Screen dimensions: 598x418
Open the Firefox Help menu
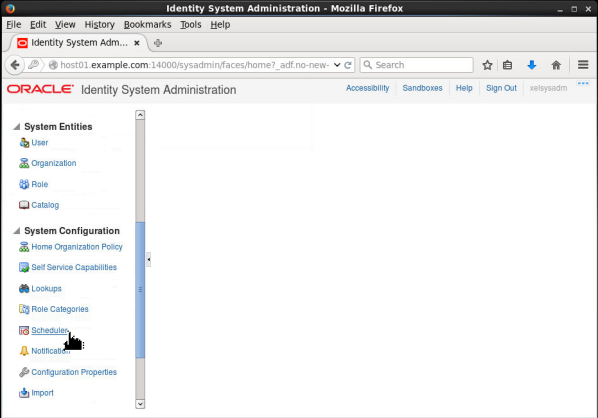click(220, 24)
